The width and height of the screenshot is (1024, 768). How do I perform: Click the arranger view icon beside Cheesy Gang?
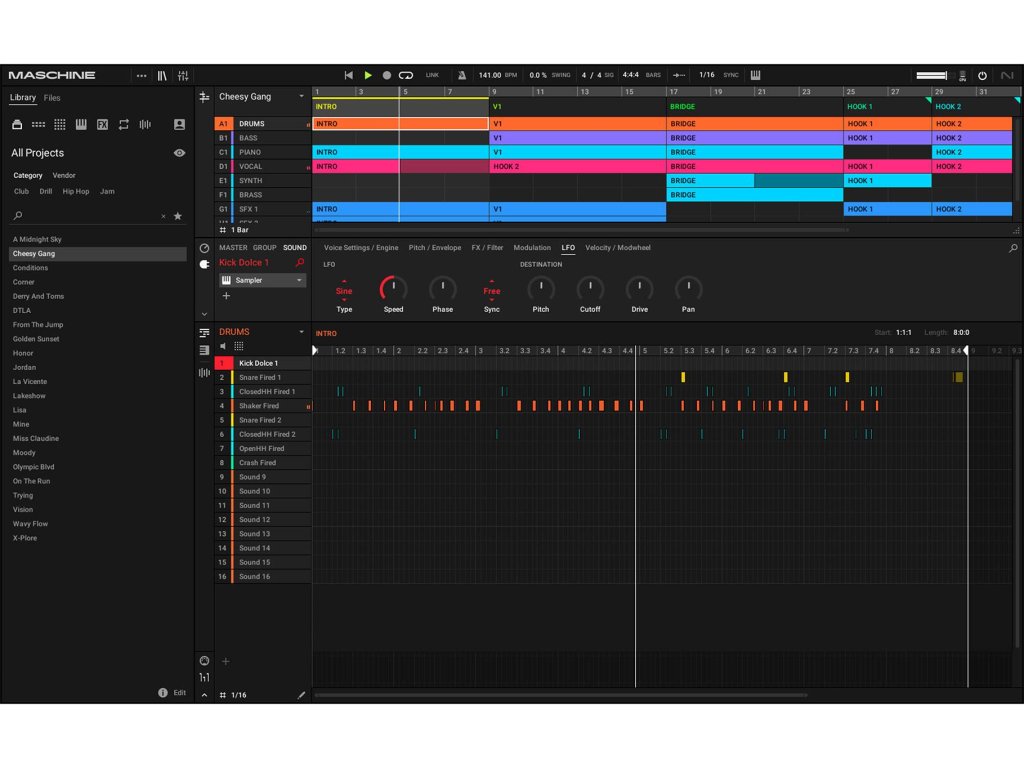[204, 97]
